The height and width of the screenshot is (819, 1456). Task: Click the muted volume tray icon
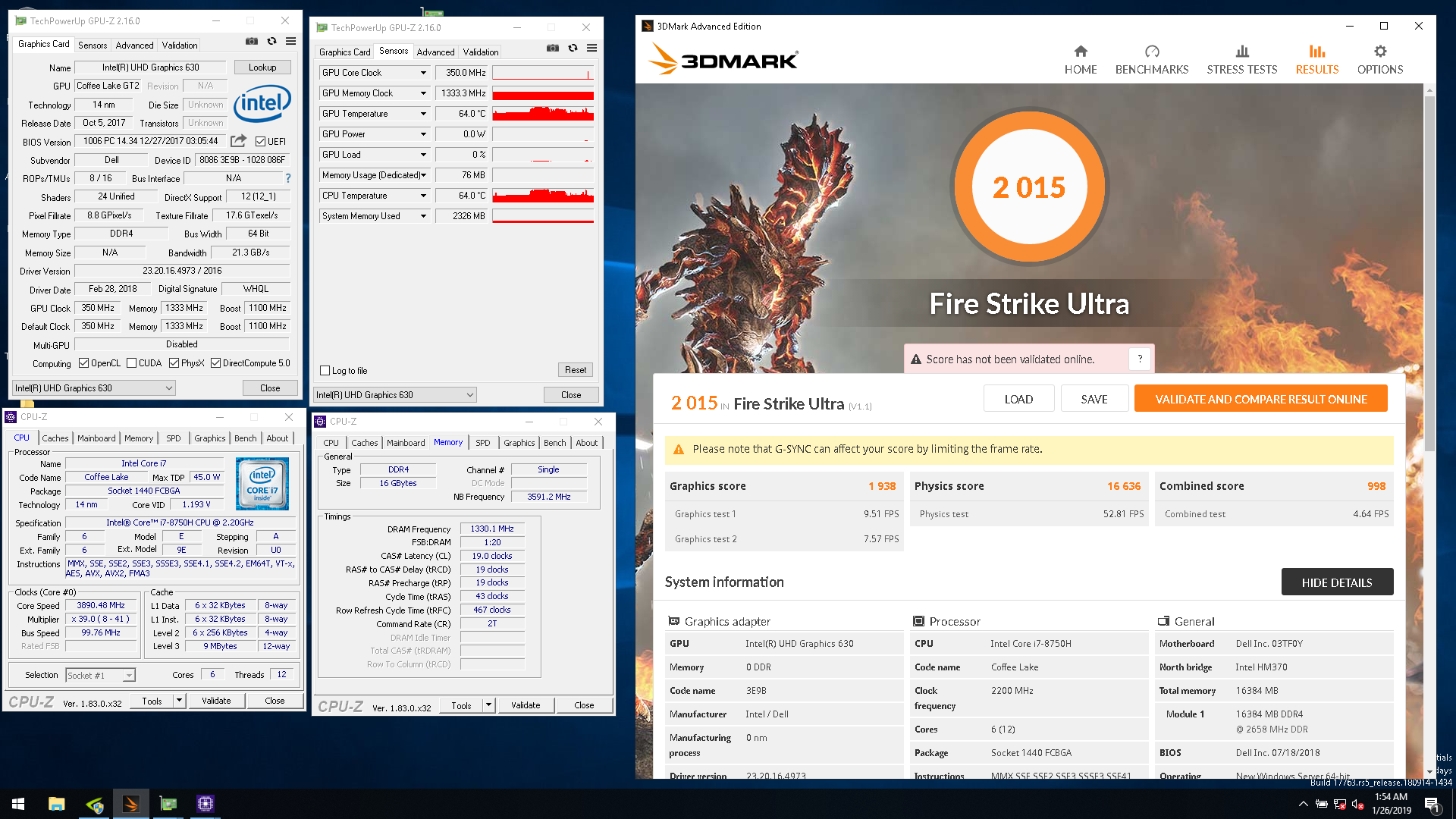click(1358, 804)
